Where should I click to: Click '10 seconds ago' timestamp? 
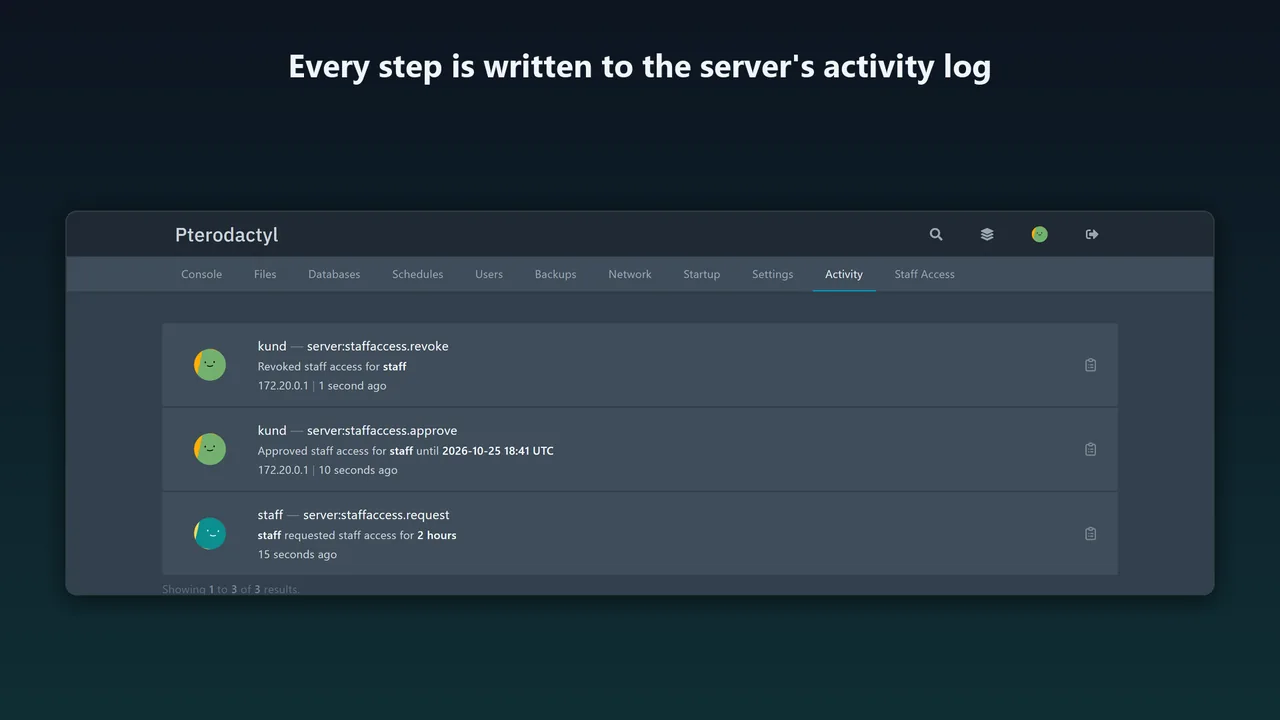[x=358, y=470]
